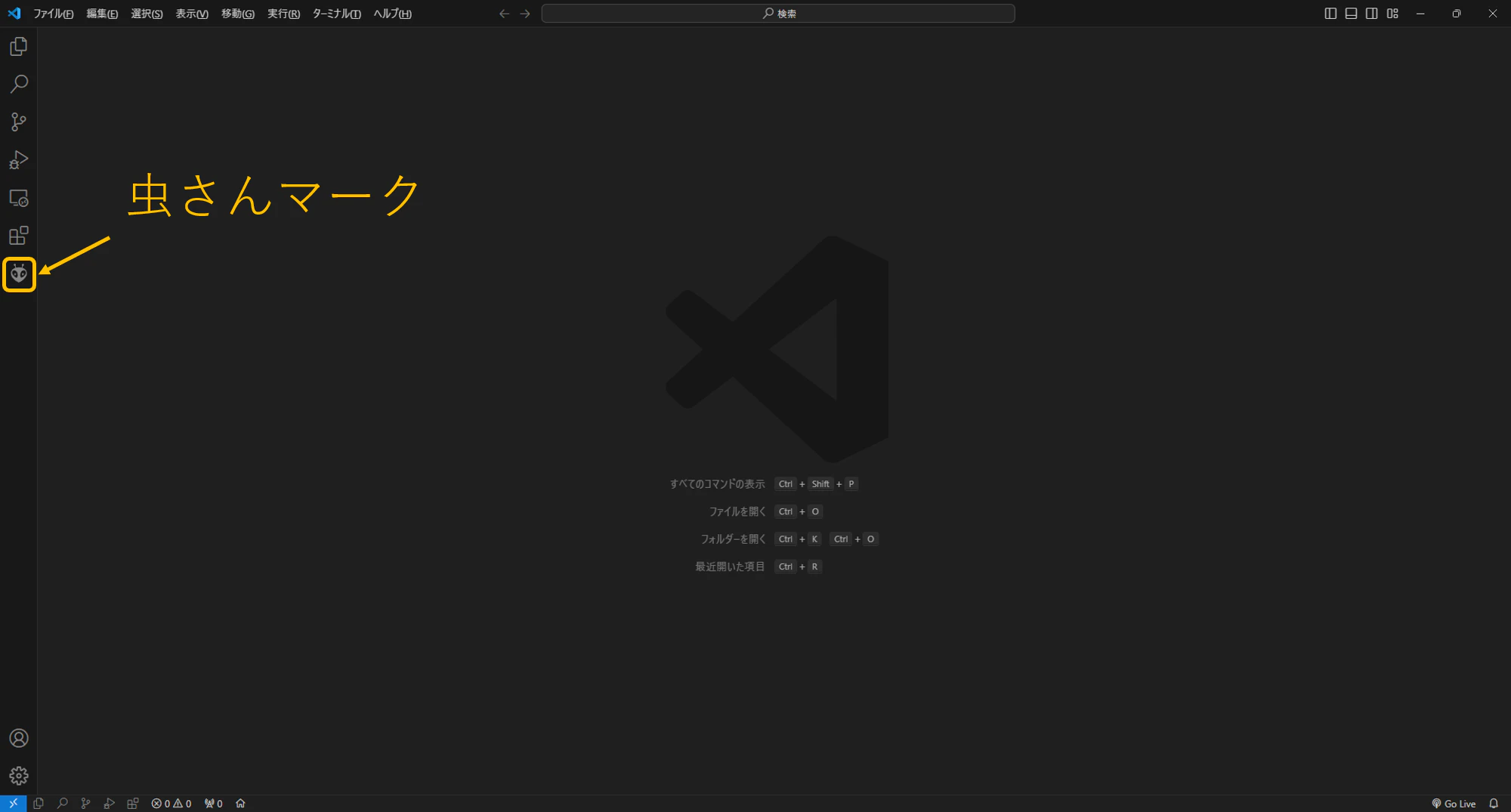
Task: Open the Accounts menu icon
Action: click(19, 738)
